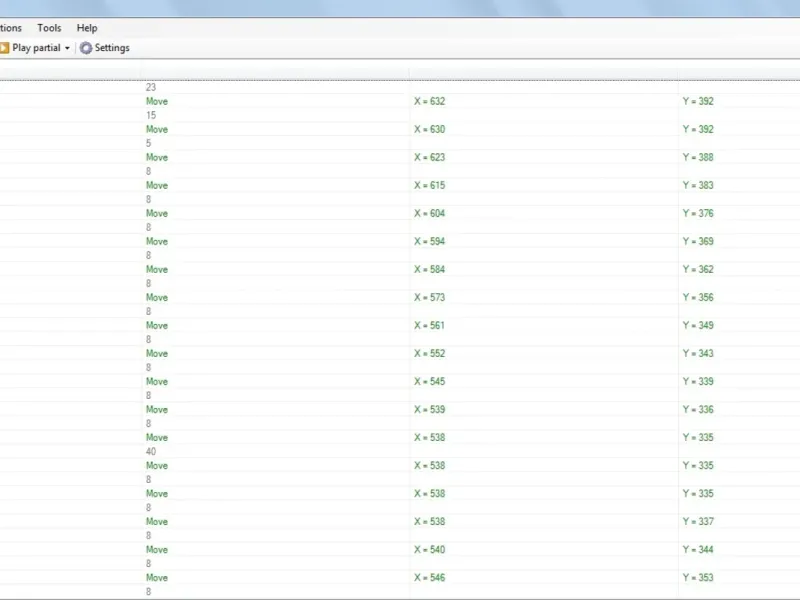Image resolution: width=800 pixels, height=600 pixels.
Task: Click the Y = 349 cell
Action: (x=698, y=326)
